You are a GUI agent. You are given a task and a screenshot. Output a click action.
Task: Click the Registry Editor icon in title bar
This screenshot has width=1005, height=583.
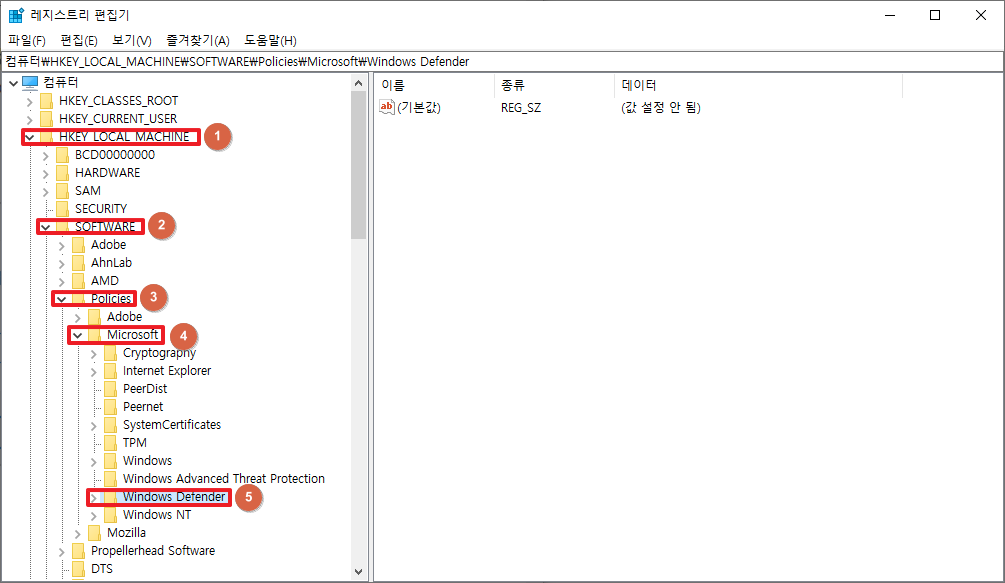[14, 14]
